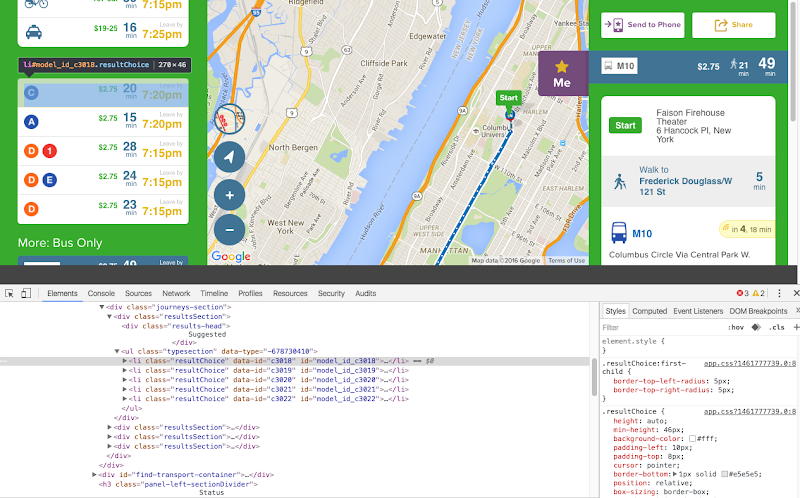Expand the find-transport-container div node
The image size is (800, 498).
point(94,475)
